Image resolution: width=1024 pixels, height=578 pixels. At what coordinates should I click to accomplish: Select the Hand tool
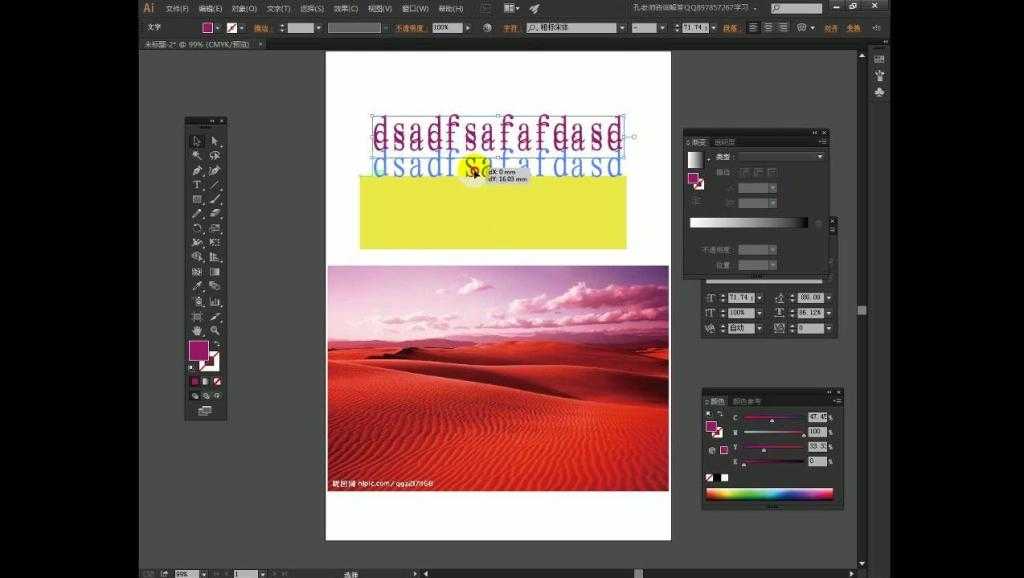pyautogui.click(x=197, y=330)
